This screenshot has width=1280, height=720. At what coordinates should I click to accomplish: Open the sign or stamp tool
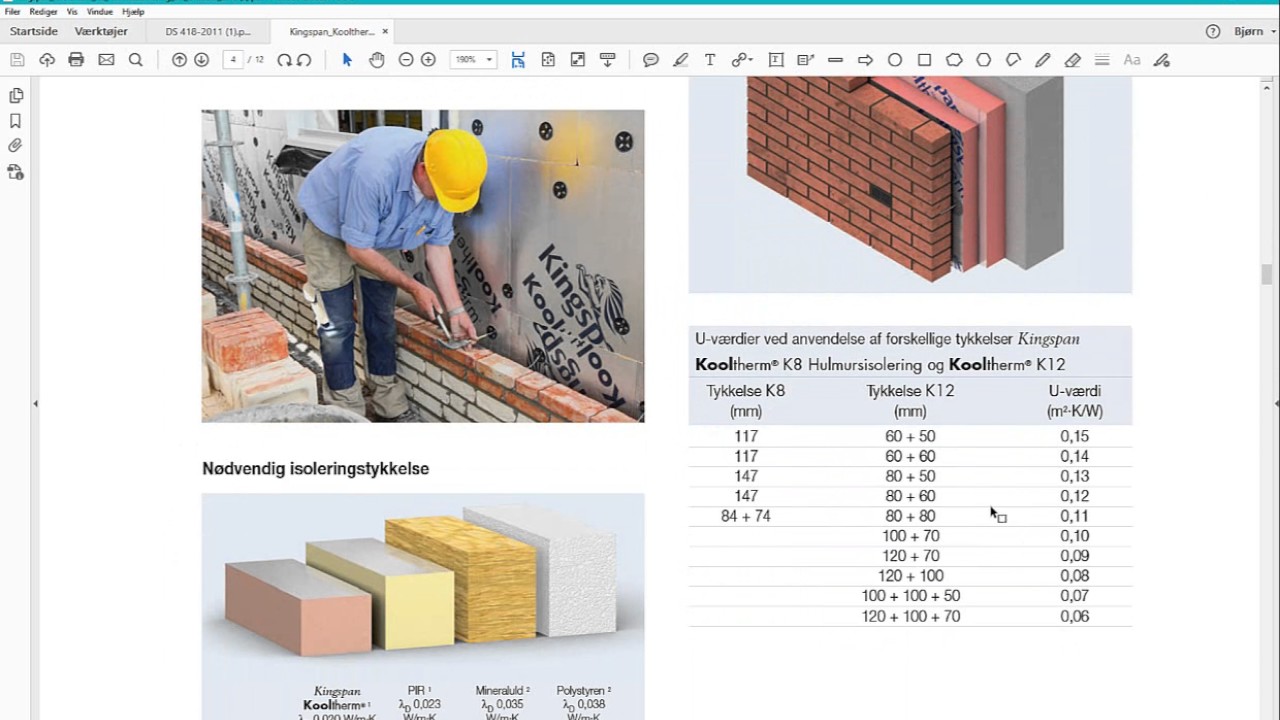tap(1161, 60)
